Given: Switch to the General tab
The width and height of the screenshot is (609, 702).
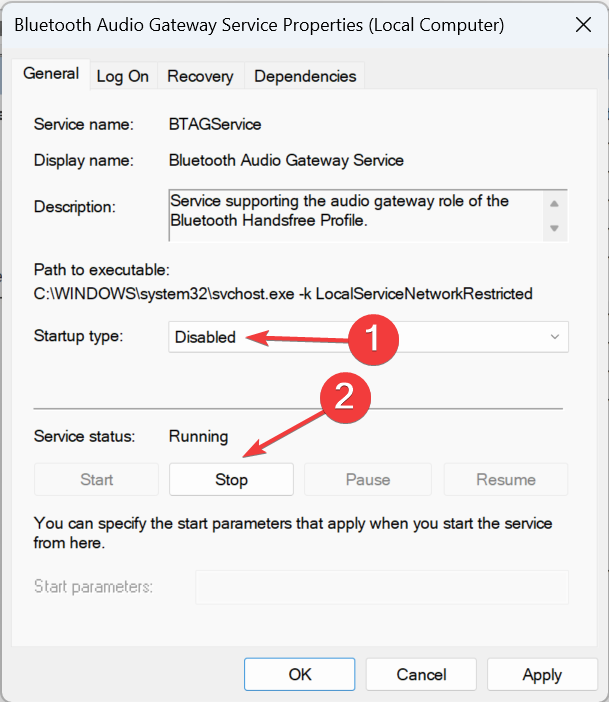Looking at the screenshot, I should pos(51,73).
